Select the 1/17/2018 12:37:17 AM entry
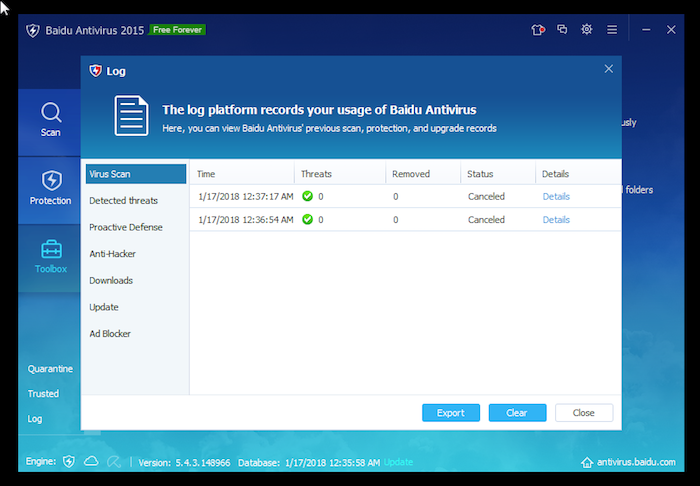 click(x=405, y=196)
